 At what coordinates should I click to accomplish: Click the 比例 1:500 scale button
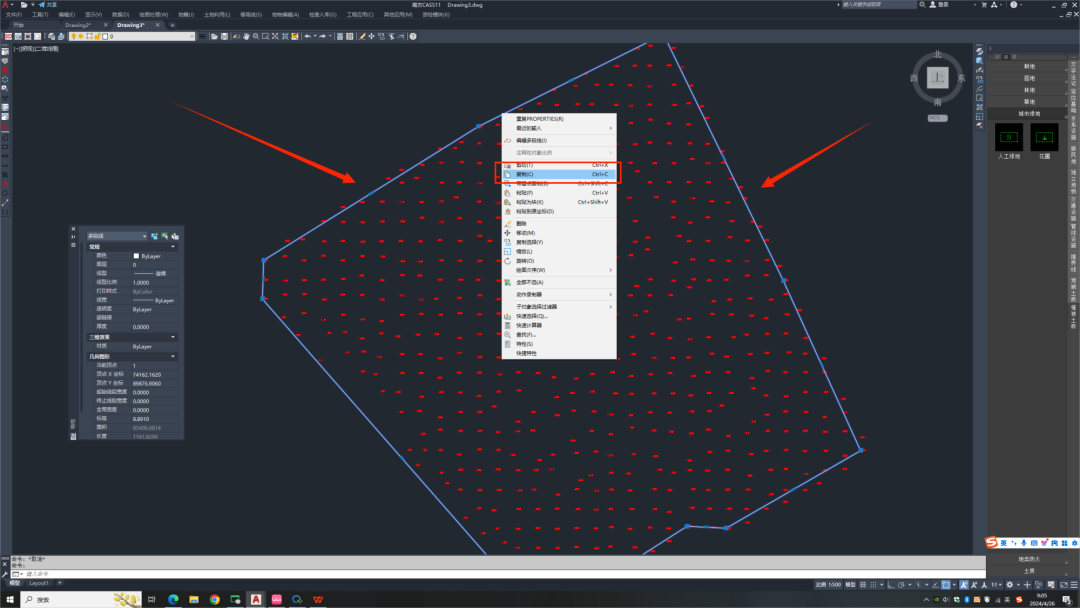coord(829,585)
